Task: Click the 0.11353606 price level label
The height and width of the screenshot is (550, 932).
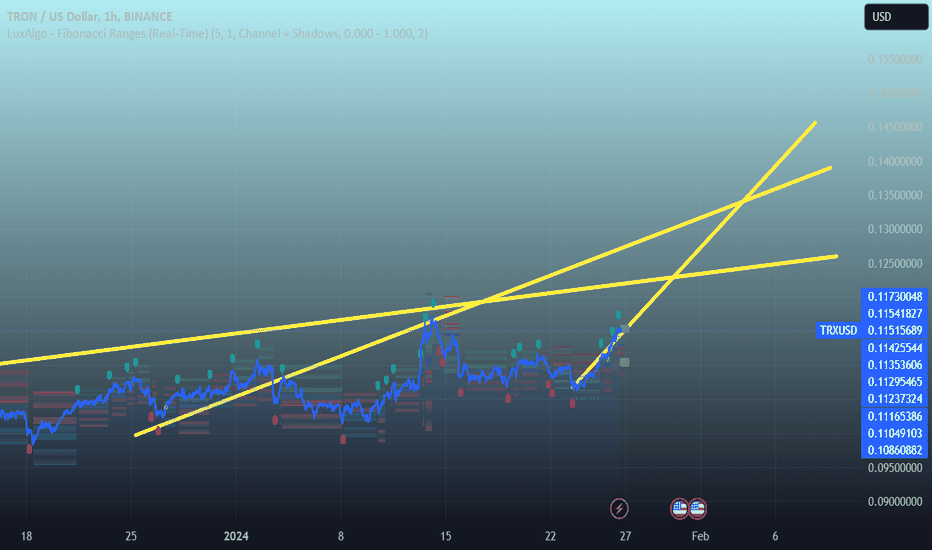Action: point(895,365)
